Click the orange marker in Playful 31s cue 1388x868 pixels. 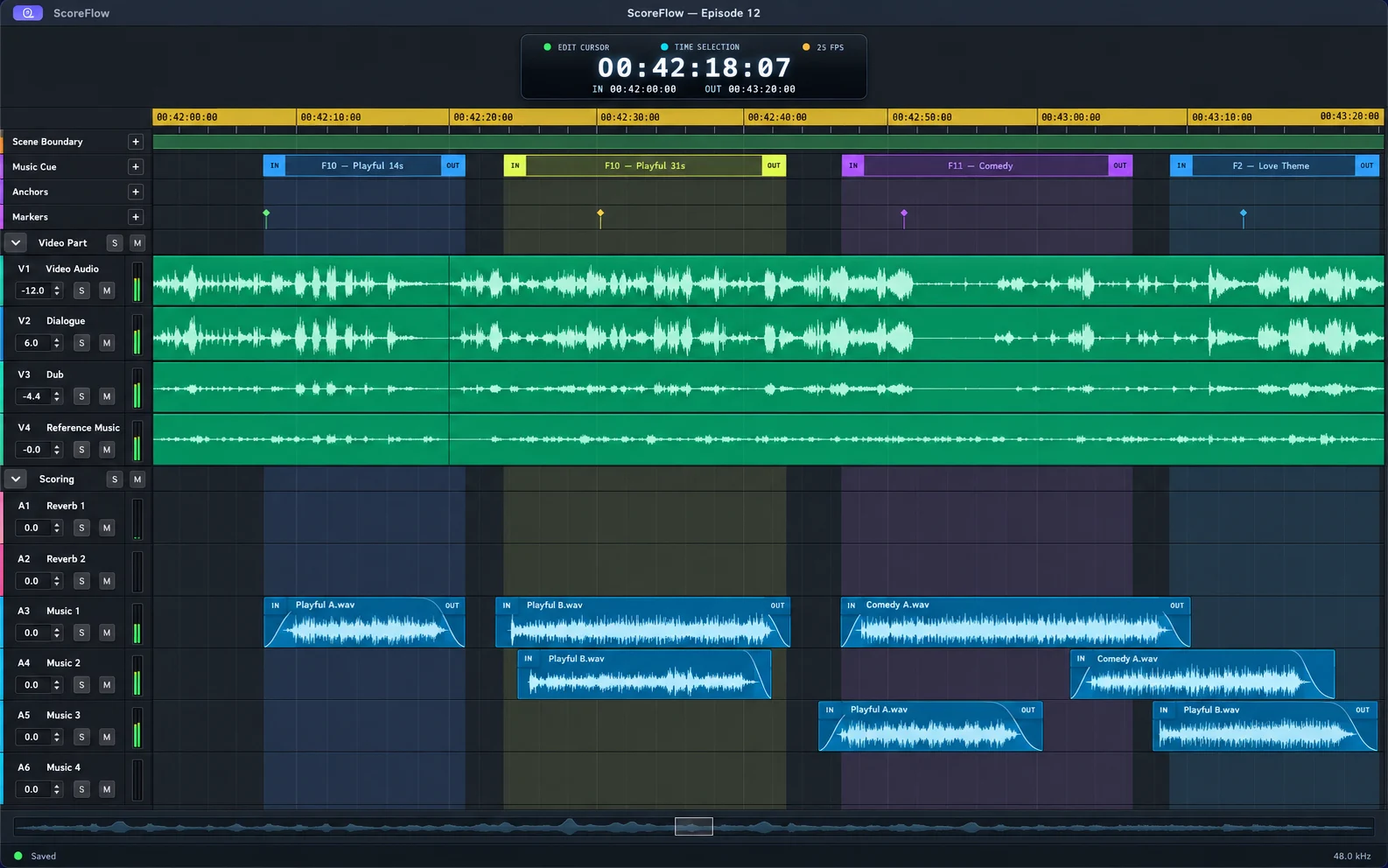click(x=600, y=213)
